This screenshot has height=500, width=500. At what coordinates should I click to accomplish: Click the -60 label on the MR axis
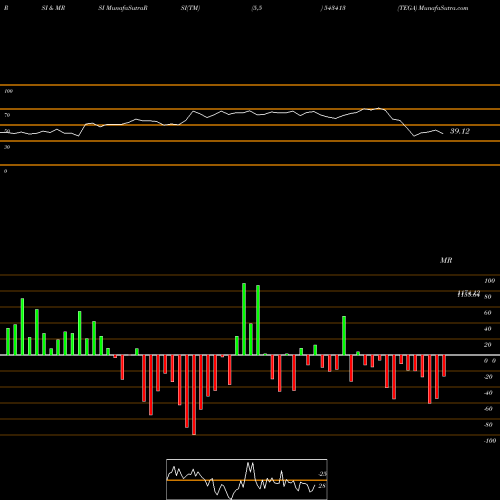pyautogui.click(x=488, y=409)
